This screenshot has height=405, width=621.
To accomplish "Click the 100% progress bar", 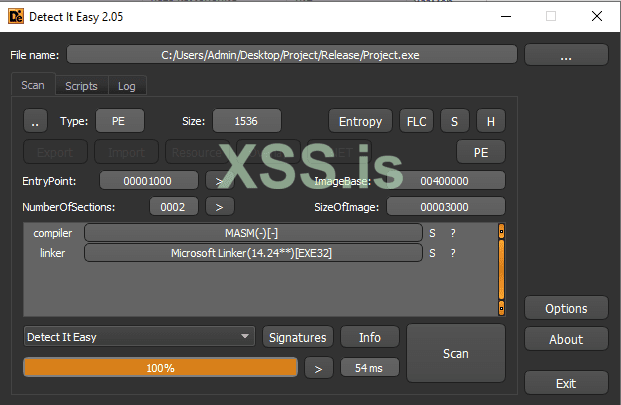I will tap(160, 367).
